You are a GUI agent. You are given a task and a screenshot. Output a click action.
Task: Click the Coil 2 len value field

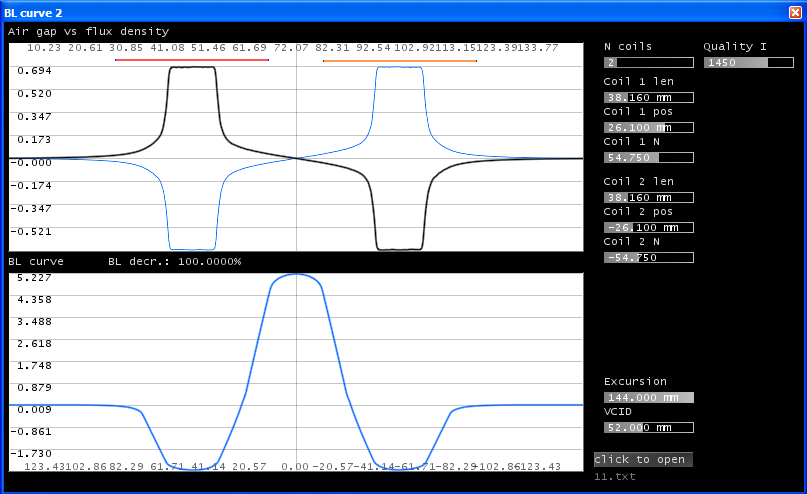click(648, 198)
